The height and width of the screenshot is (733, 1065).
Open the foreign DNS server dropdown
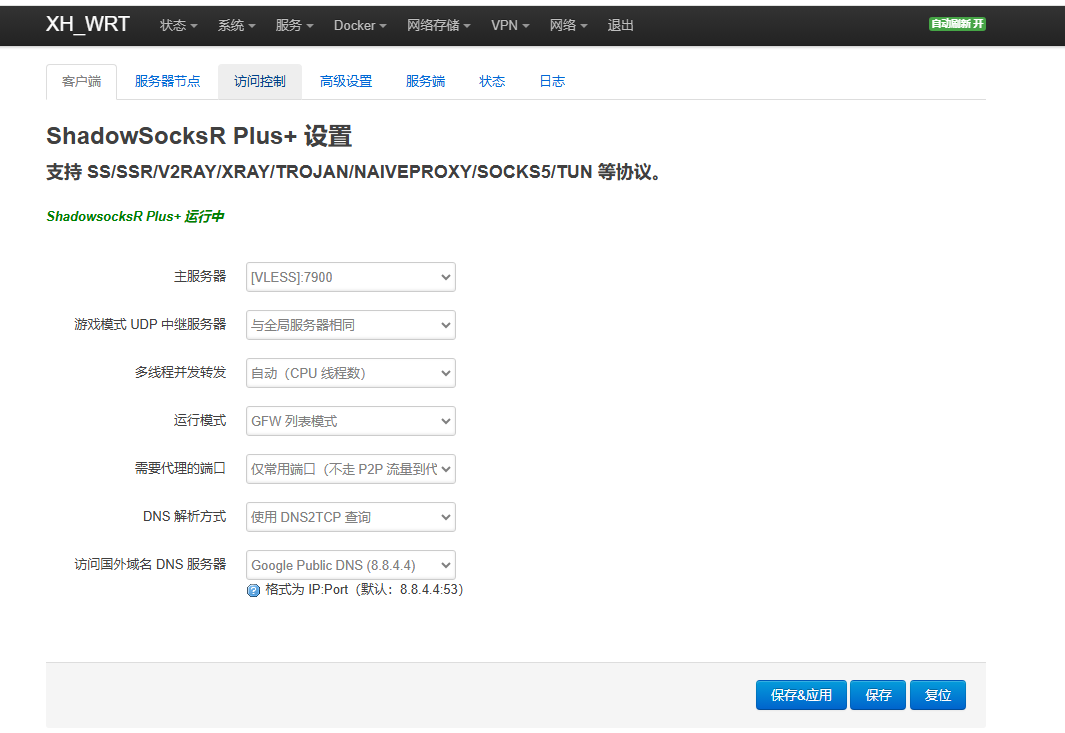pyautogui.click(x=350, y=565)
